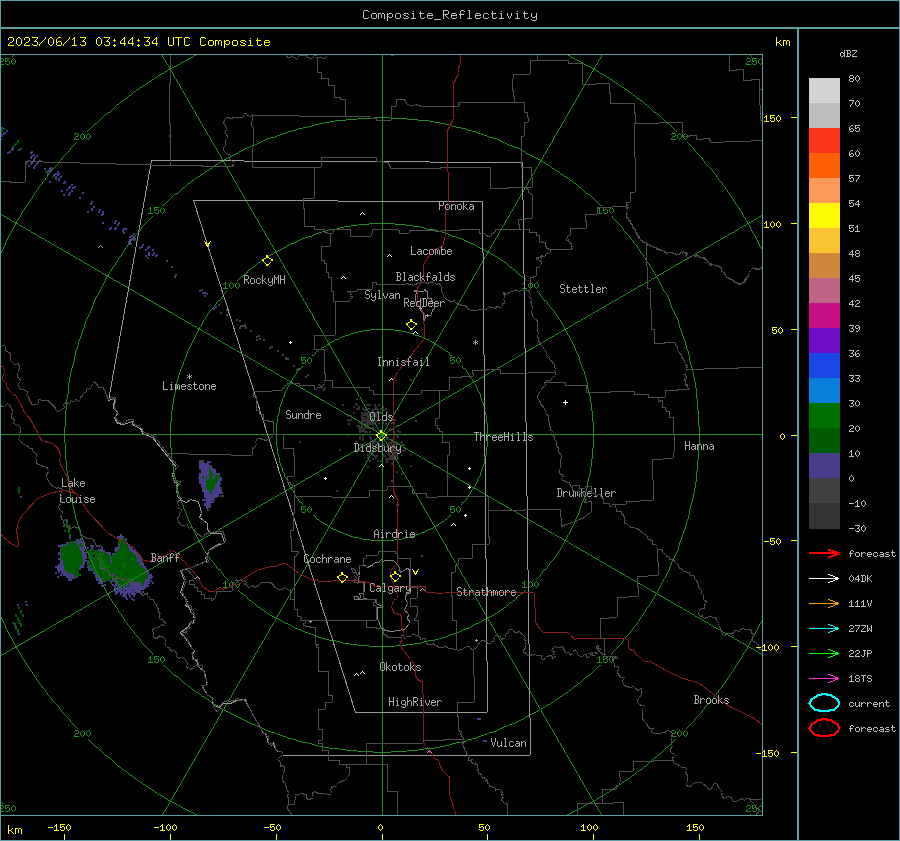Click the small green echo north of Banff
The width and height of the screenshot is (900, 841).
pyautogui.click(x=210, y=483)
